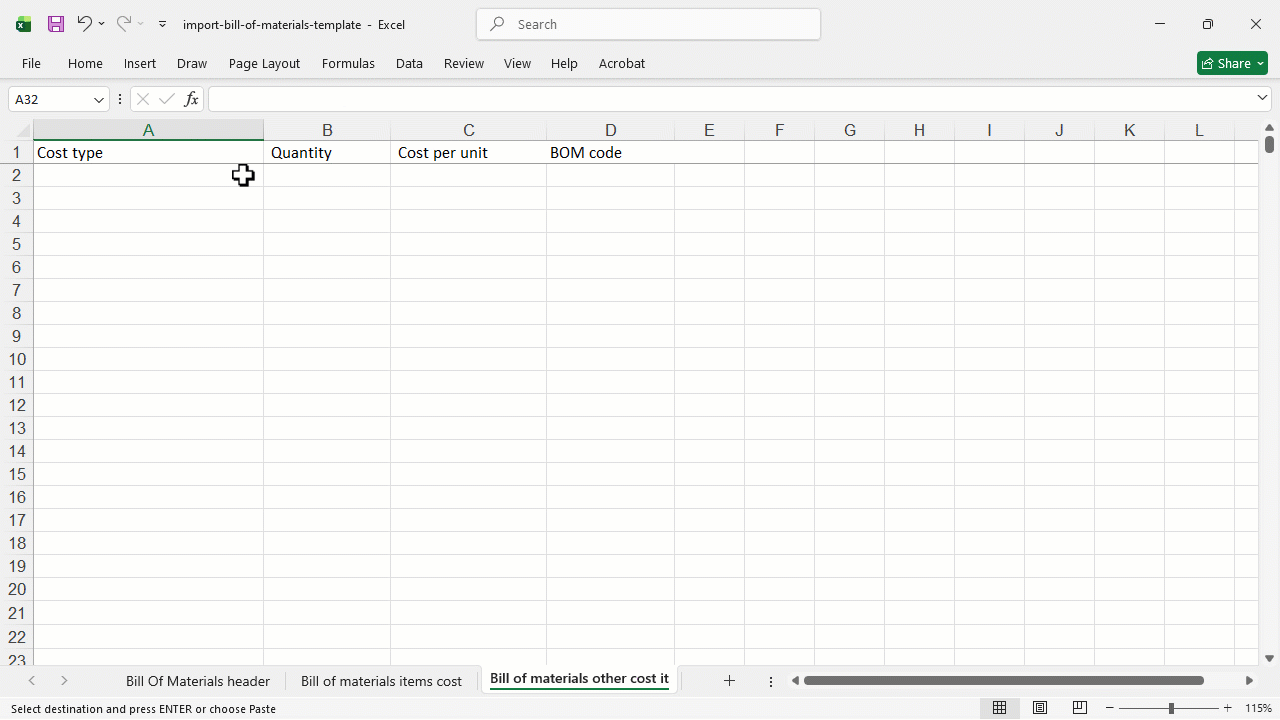Click the Redo icon
The image size is (1280, 720).
tap(124, 24)
